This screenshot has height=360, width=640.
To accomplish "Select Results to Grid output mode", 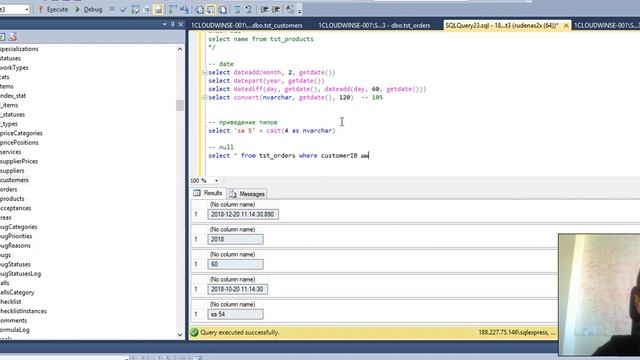I will coord(211,9).
